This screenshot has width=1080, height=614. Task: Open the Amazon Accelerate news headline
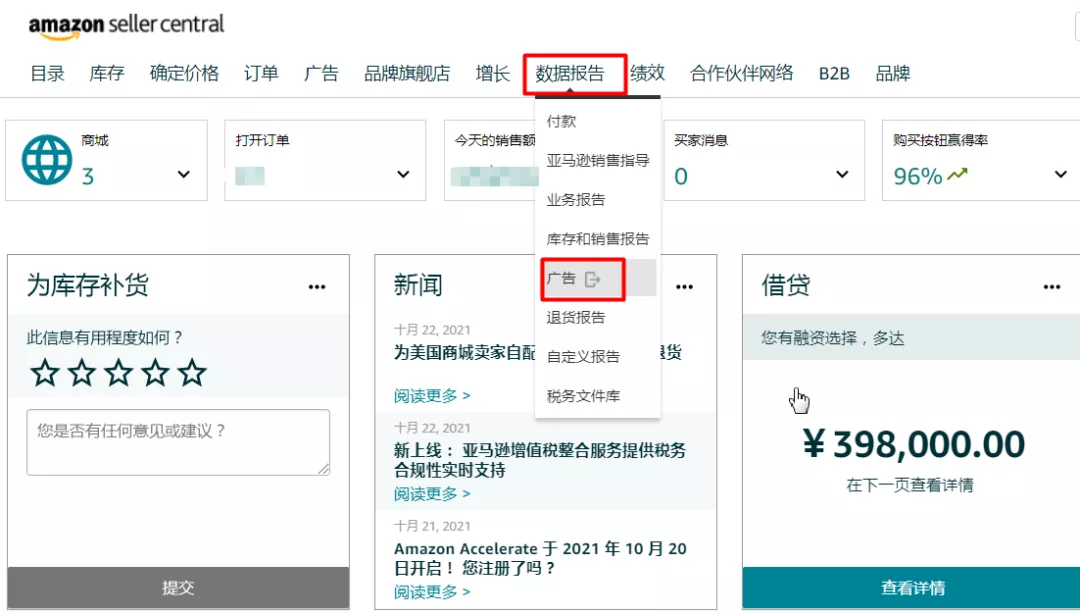[x=540, y=558]
